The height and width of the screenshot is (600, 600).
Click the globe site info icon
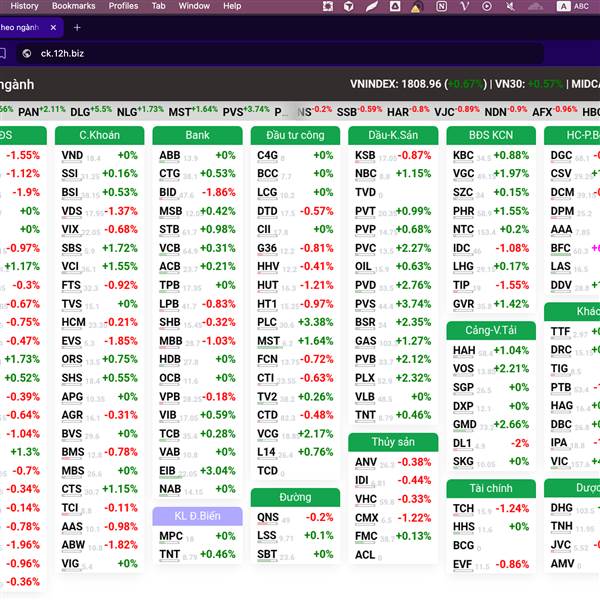(x=27, y=53)
